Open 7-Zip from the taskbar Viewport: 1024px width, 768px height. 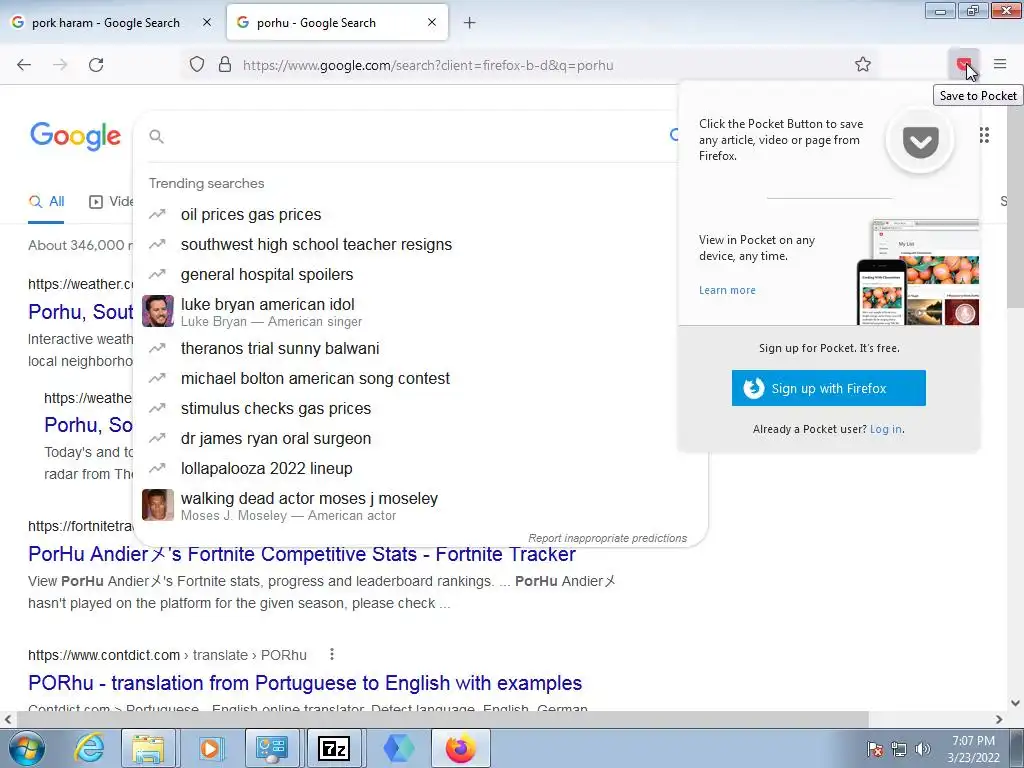tap(334, 748)
